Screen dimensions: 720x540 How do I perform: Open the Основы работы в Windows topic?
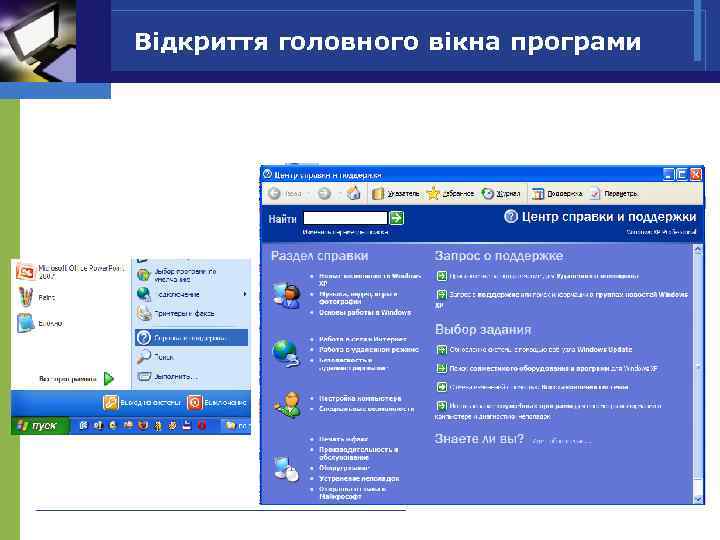[365, 312]
